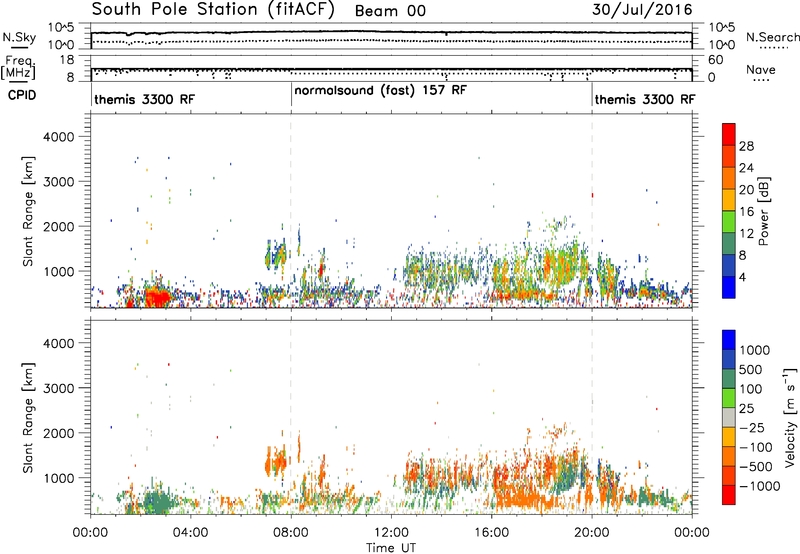Click the orange echo patch near 07:30 in velocity panel
The width and height of the screenshot is (800, 554).
tap(276, 462)
